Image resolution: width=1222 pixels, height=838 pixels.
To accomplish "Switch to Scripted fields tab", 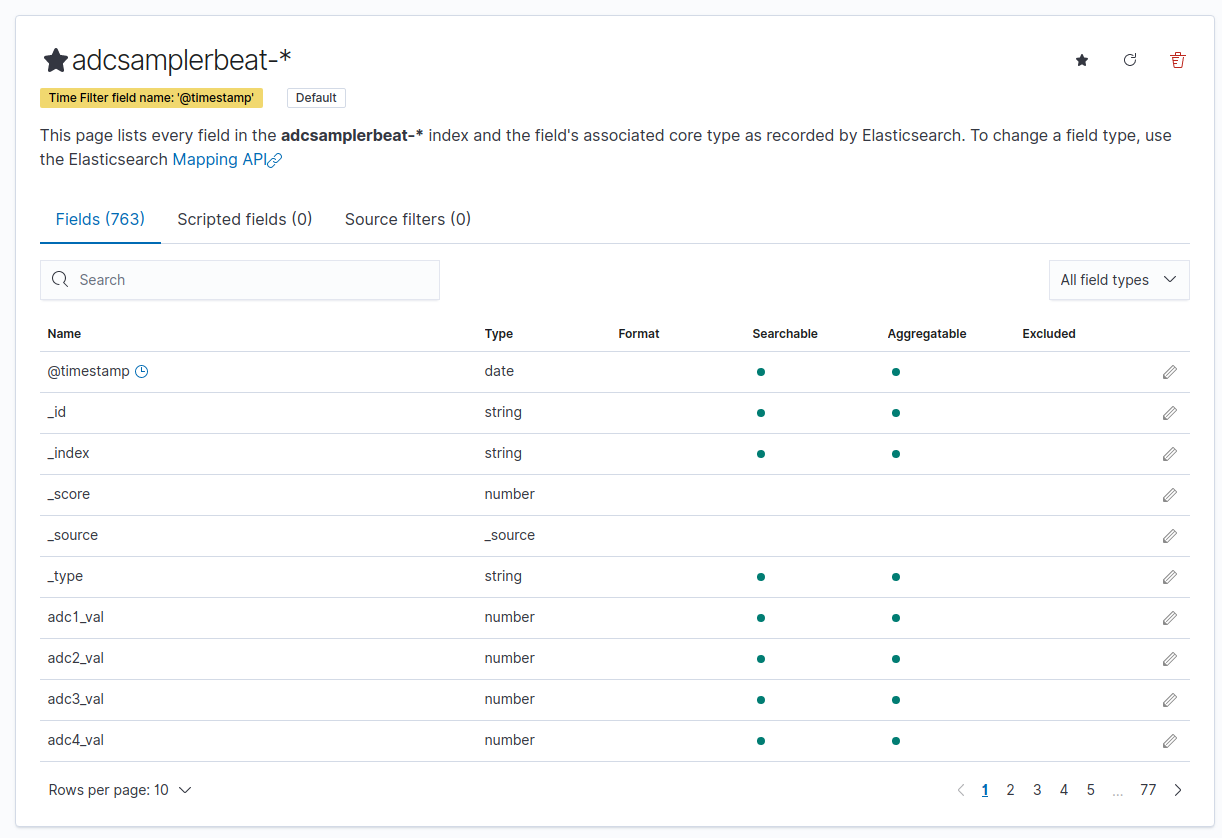I will [x=245, y=219].
